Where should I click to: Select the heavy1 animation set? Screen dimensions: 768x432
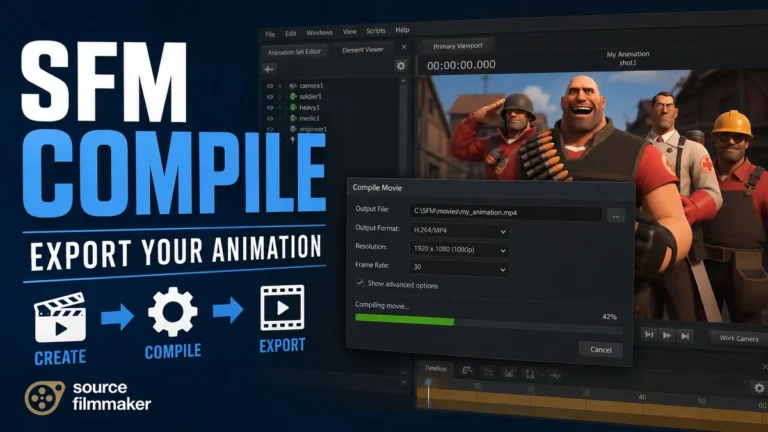tap(310, 107)
